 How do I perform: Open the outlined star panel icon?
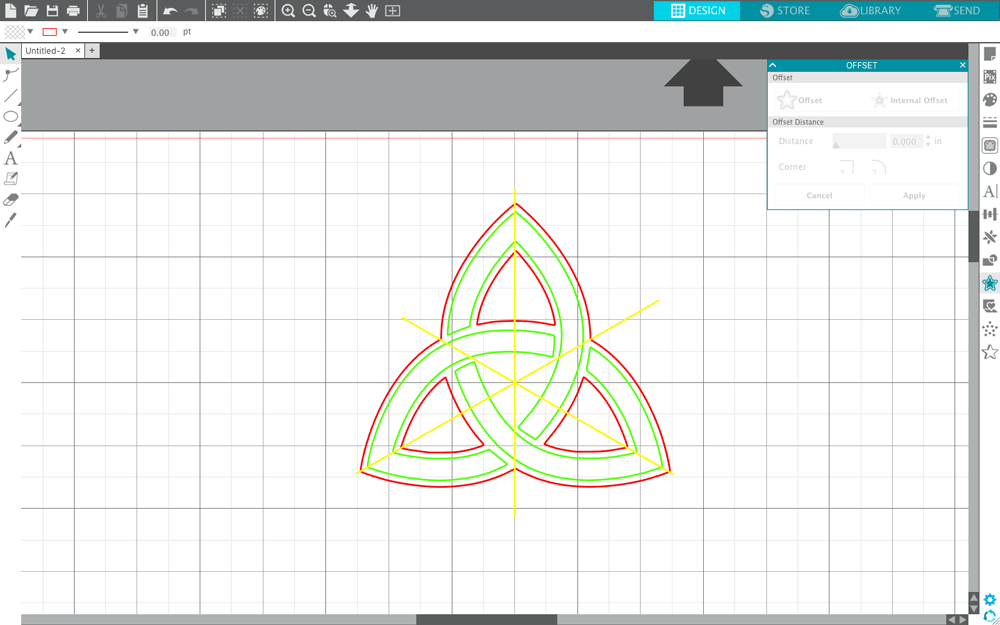(990, 351)
